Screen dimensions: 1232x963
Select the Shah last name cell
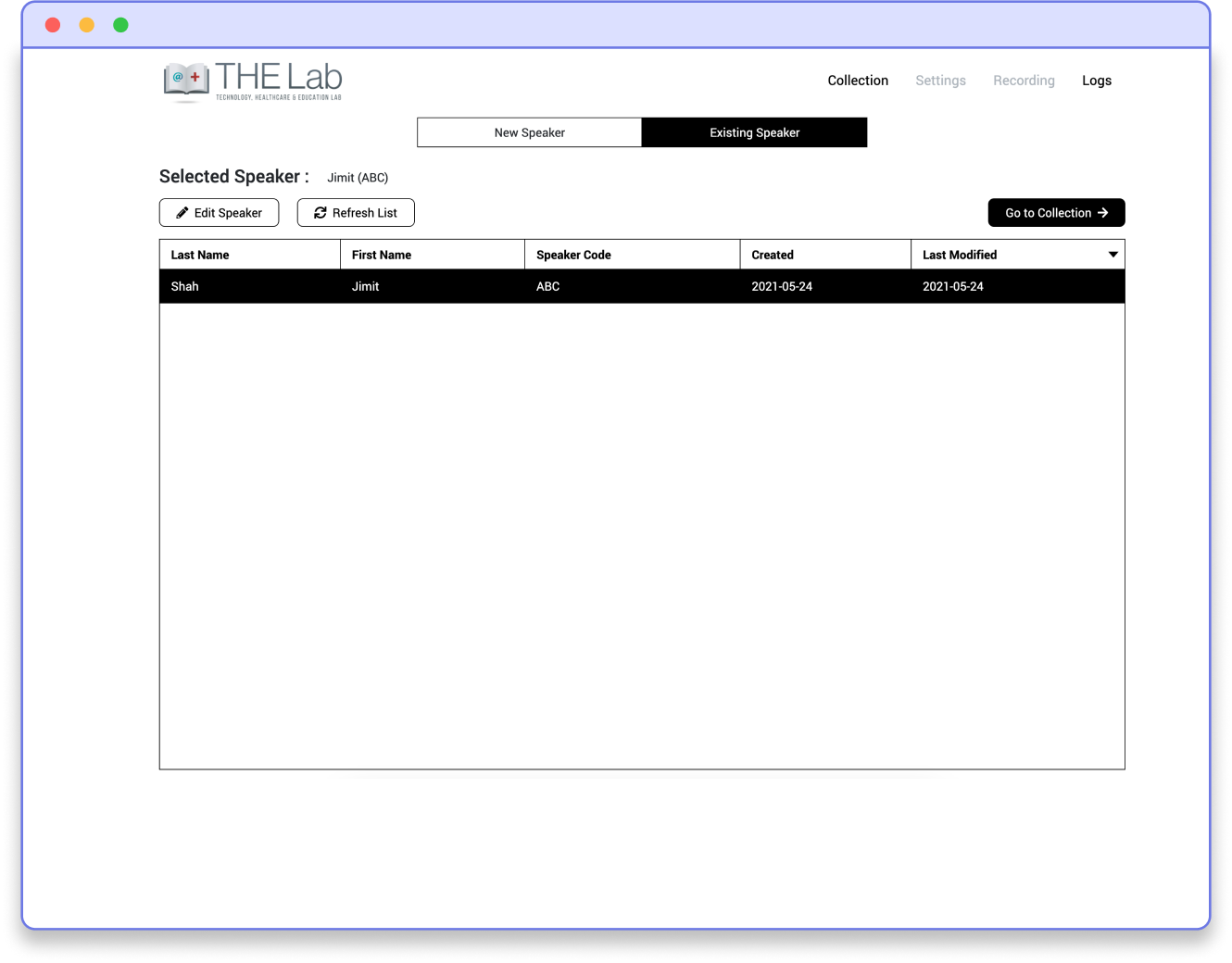click(185, 286)
